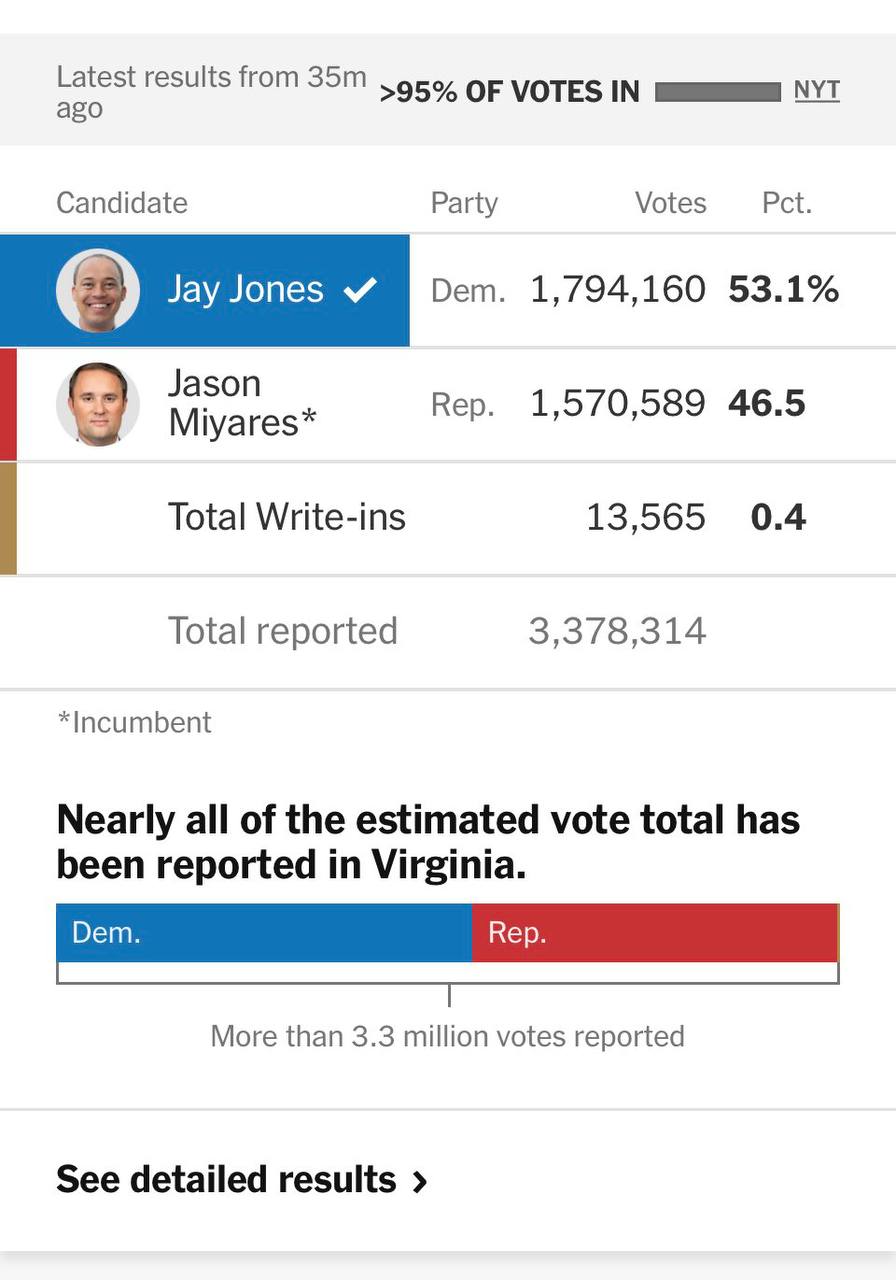This screenshot has width=896, height=1280.
Task: Click the gold marker beside Write-ins
Action: point(8,518)
